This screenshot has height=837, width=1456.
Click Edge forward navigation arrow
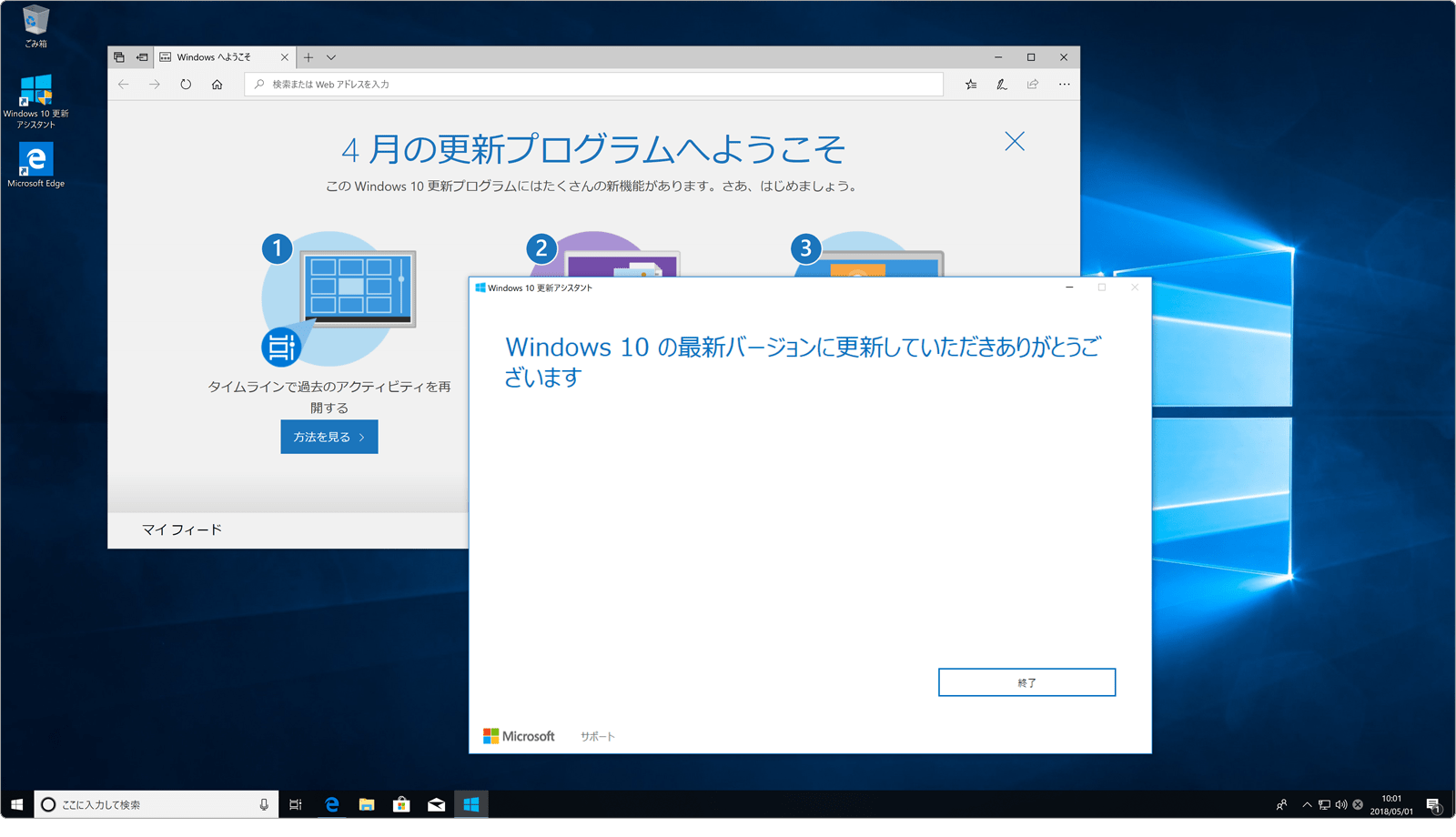[x=155, y=85]
